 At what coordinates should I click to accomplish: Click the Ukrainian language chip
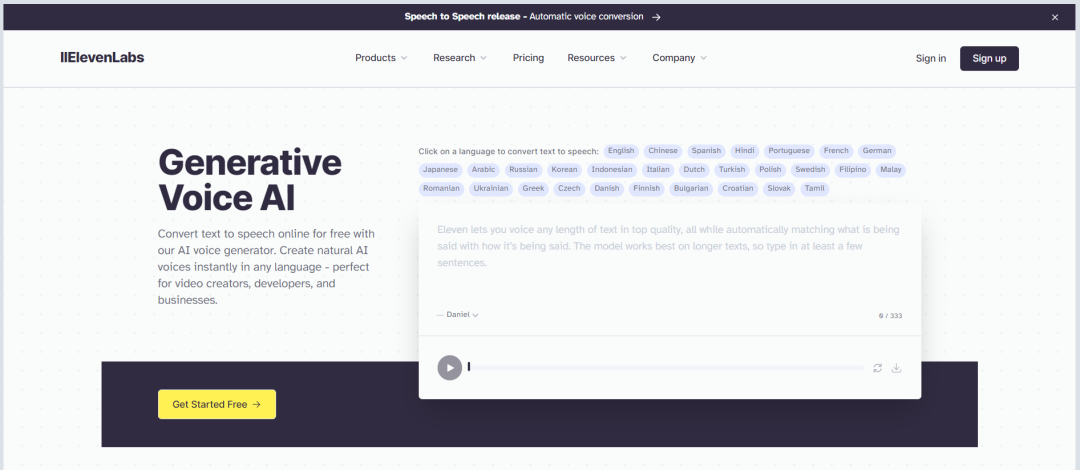491,189
